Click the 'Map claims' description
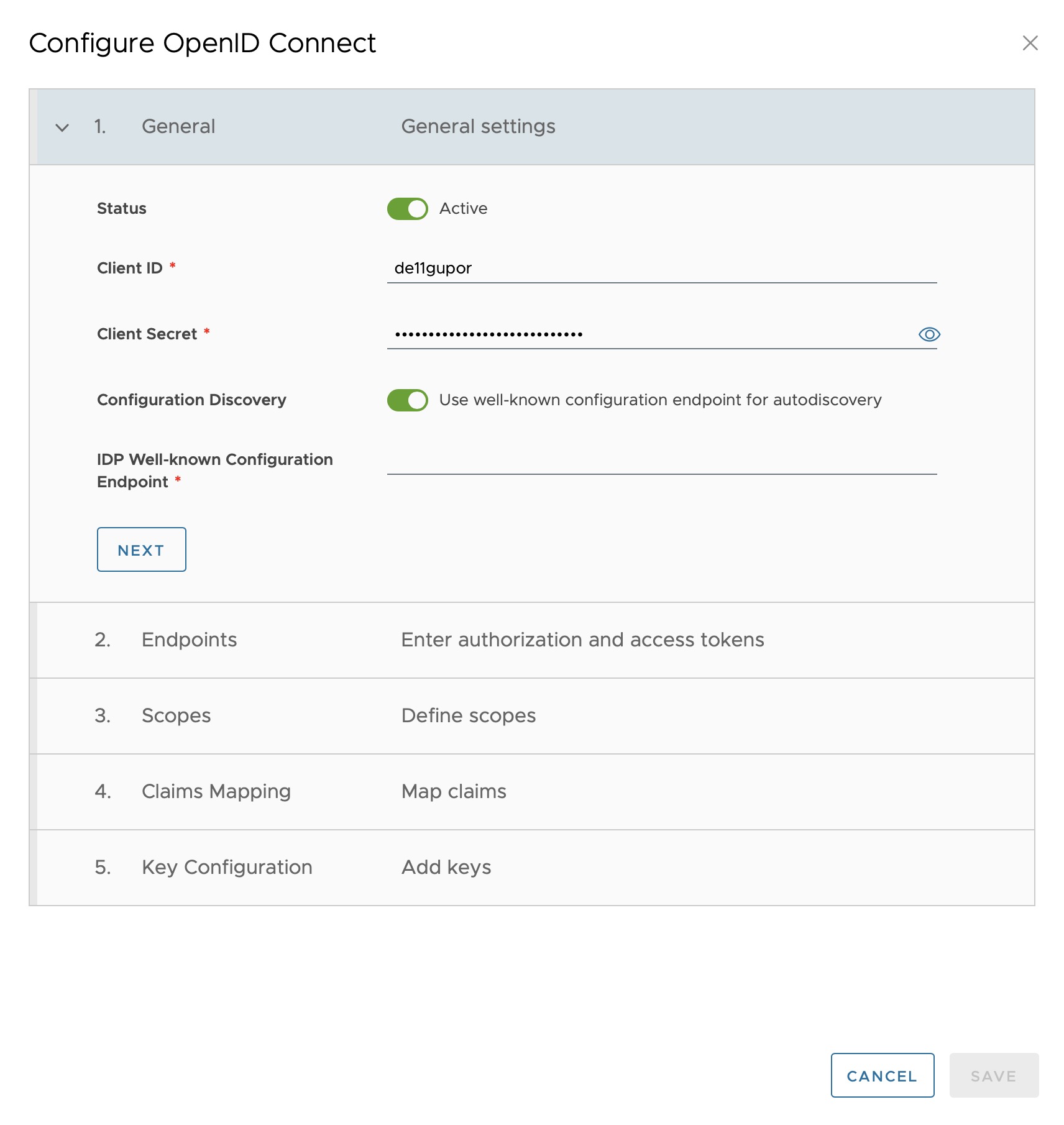This screenshot has width=1064, height=1125. (454, 792)
